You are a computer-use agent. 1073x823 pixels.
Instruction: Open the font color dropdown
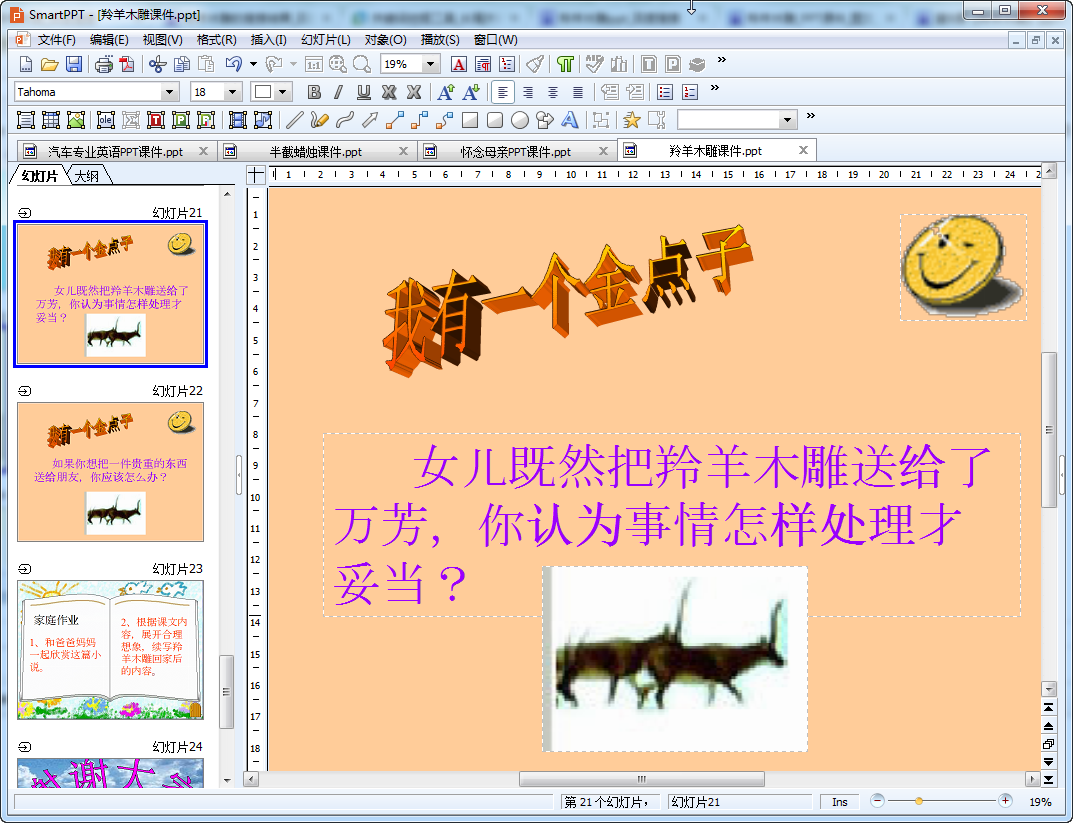click(283, 92)
